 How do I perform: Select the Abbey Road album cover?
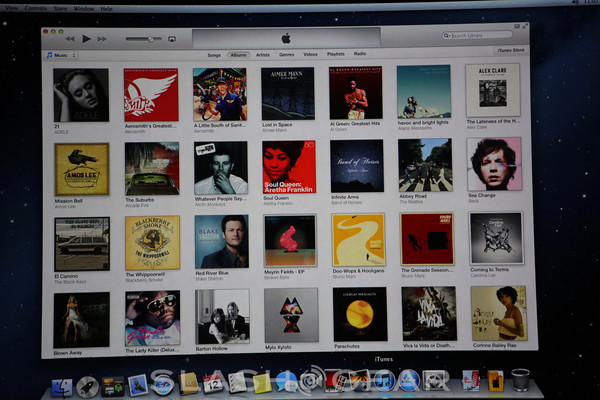[425, 165]
